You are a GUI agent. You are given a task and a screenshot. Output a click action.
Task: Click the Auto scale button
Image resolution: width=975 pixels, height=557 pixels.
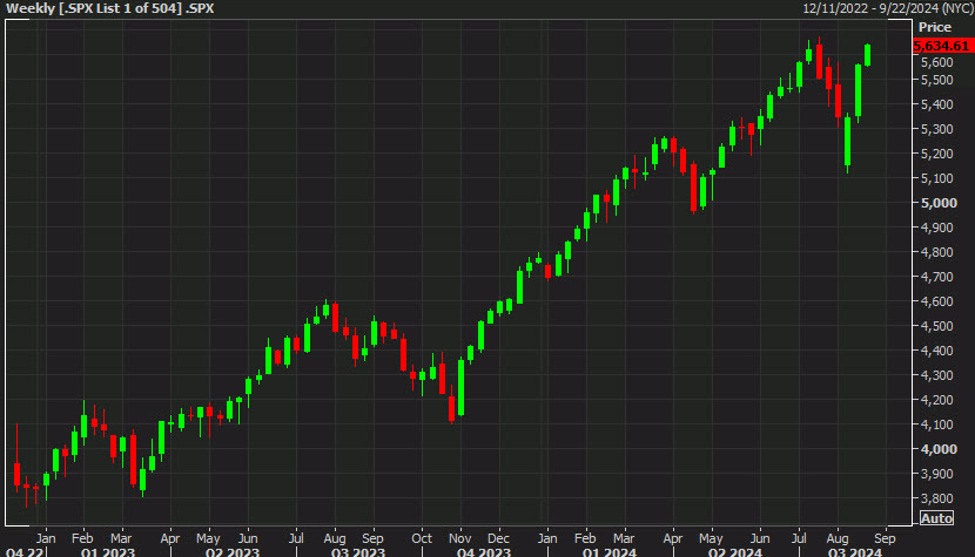[936, 518]
